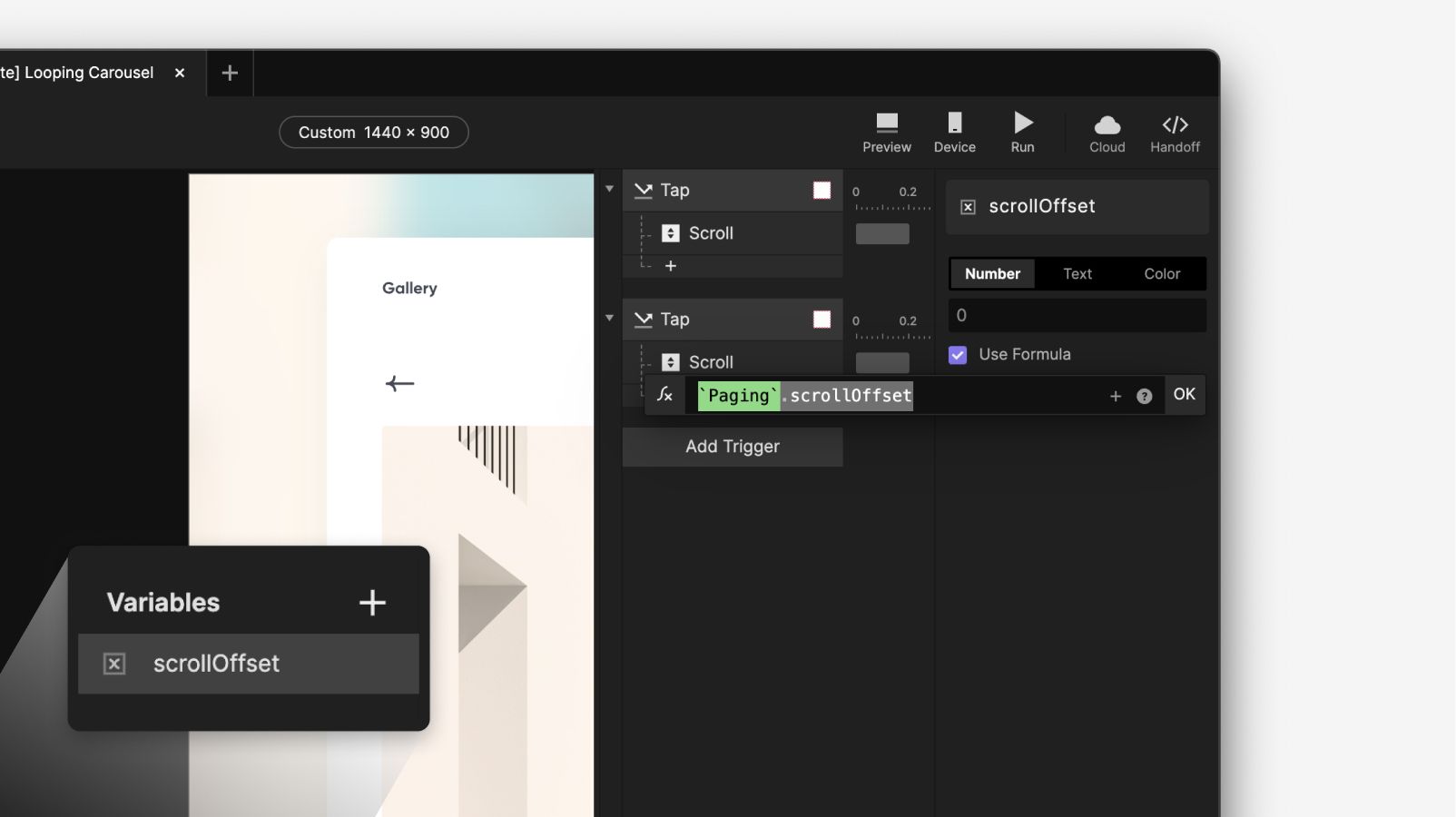
Task: Run the prototype
Action: (x=1023, y=133)
